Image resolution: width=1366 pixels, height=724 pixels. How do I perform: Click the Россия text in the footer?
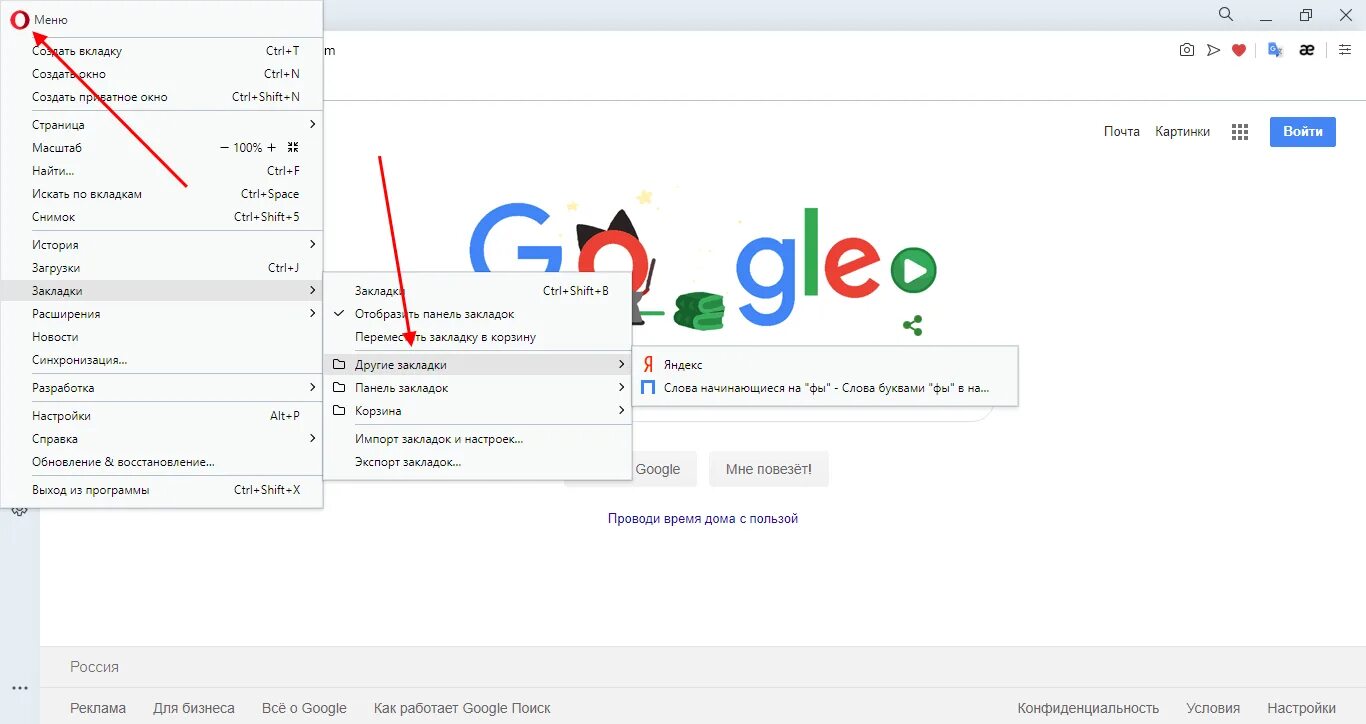click(x=94, y=667)
